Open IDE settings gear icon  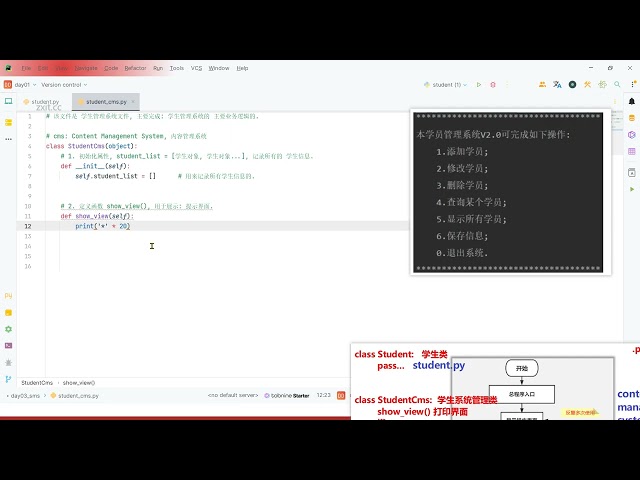point(602,84)
